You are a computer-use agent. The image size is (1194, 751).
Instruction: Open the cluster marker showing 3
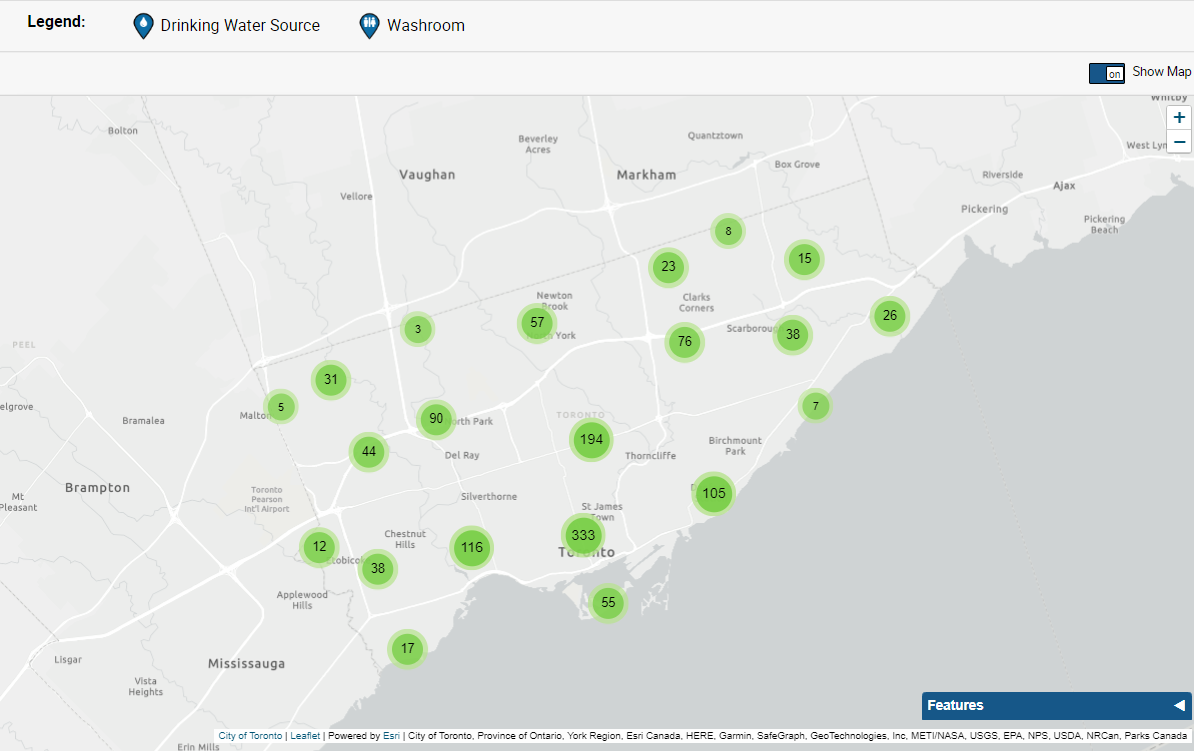click(417, 329)
